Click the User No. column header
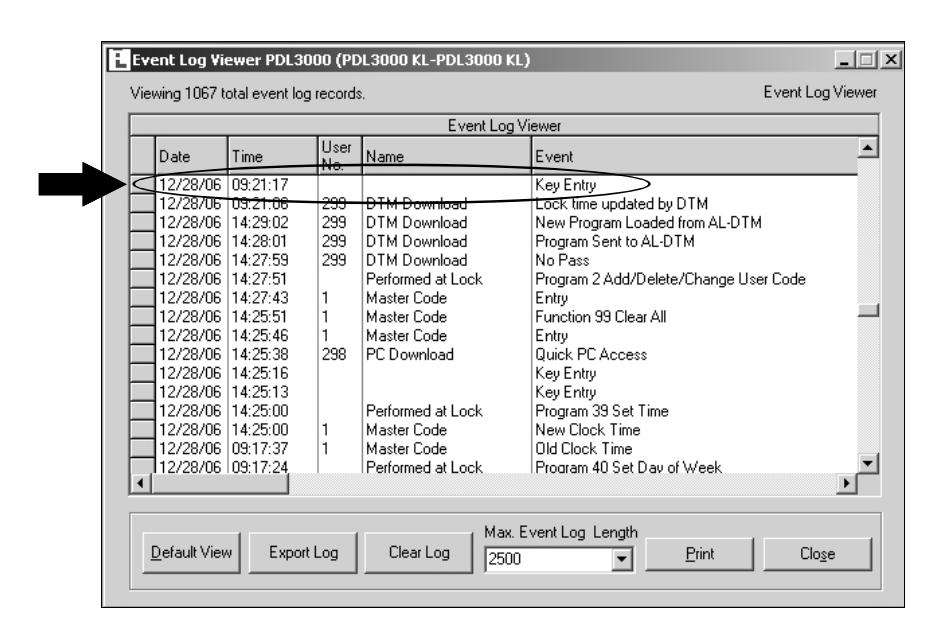The image size is (933, 626). [340, 156]
